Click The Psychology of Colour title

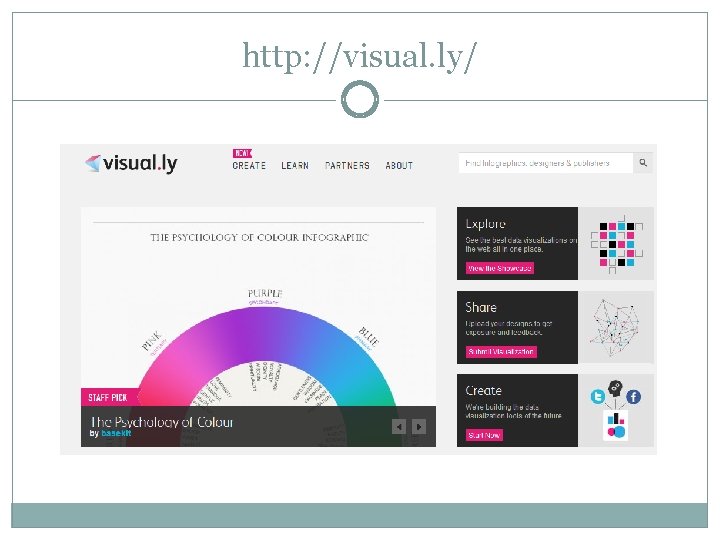point(162,422)
